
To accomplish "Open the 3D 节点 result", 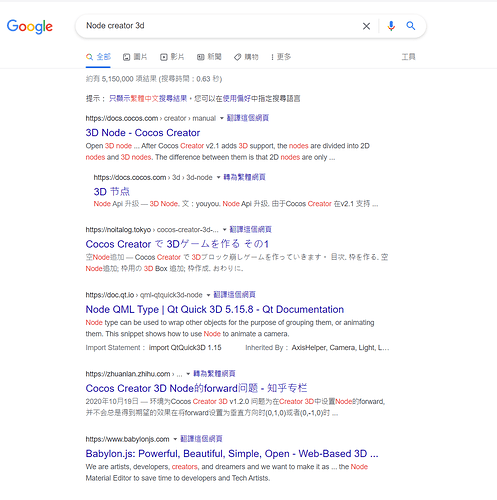I will point(112,192).
